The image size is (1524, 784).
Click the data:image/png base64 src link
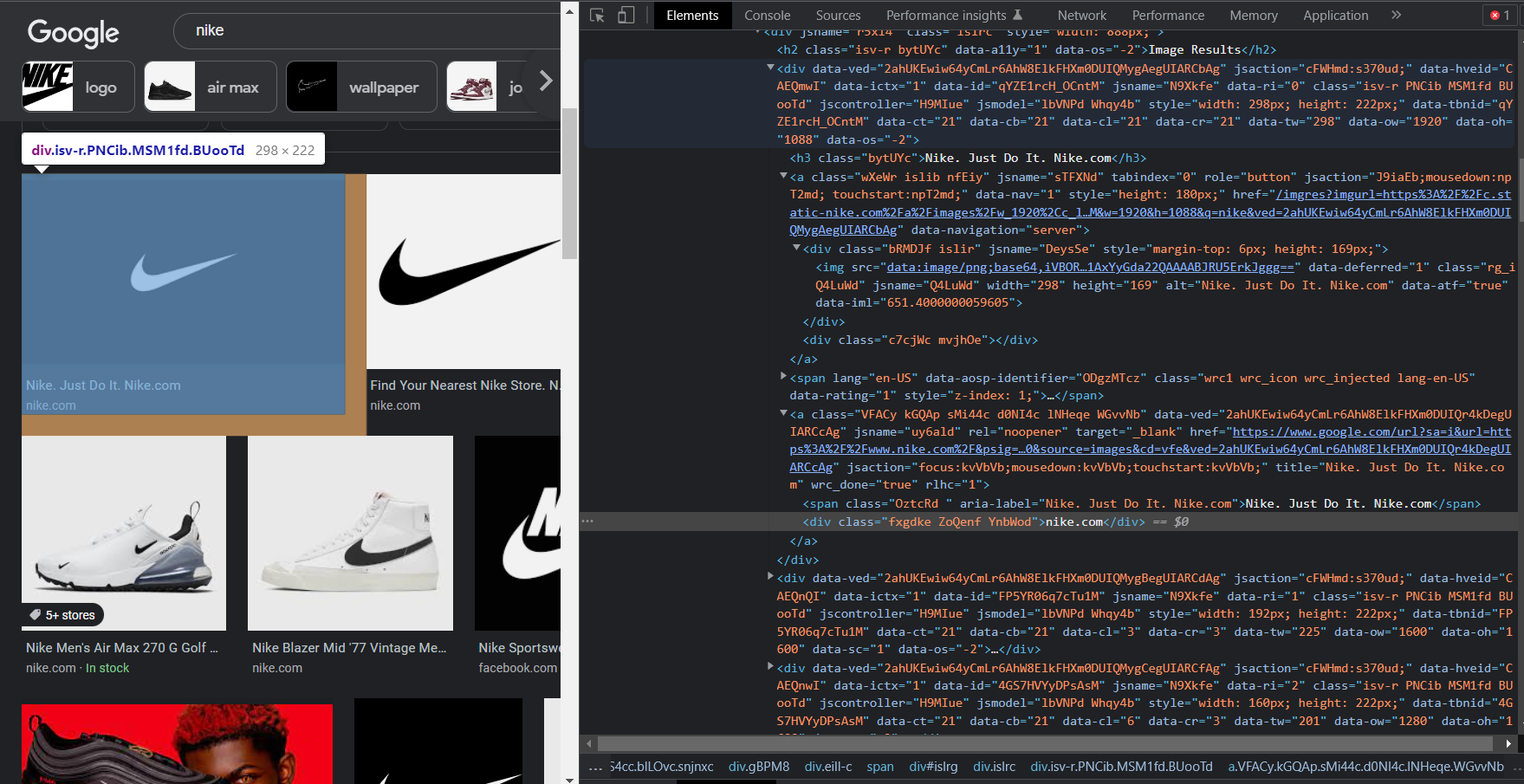(1090, 268)
